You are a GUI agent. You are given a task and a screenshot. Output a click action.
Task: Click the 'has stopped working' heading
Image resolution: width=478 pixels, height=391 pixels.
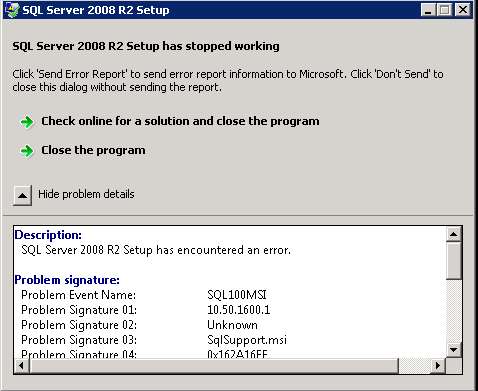[146, 46]
